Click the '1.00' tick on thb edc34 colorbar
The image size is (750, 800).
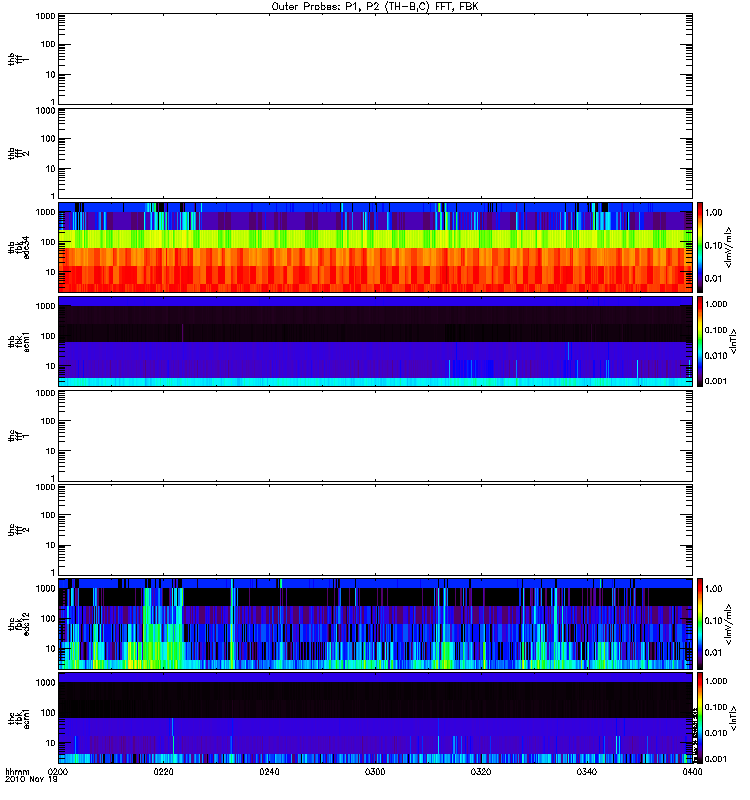pyautogui.click(x=714, y=213)
